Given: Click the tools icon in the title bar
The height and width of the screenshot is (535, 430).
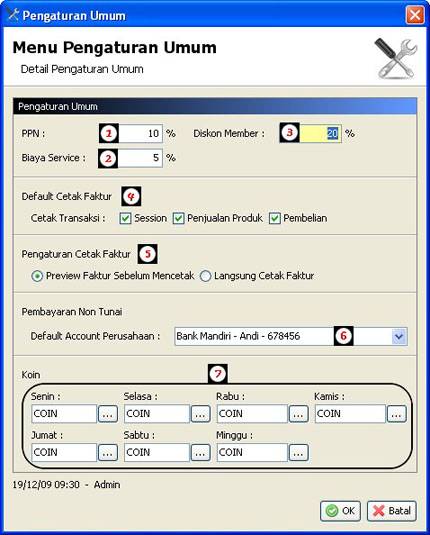Looking at the screenshot, I should tap(13, 15).
